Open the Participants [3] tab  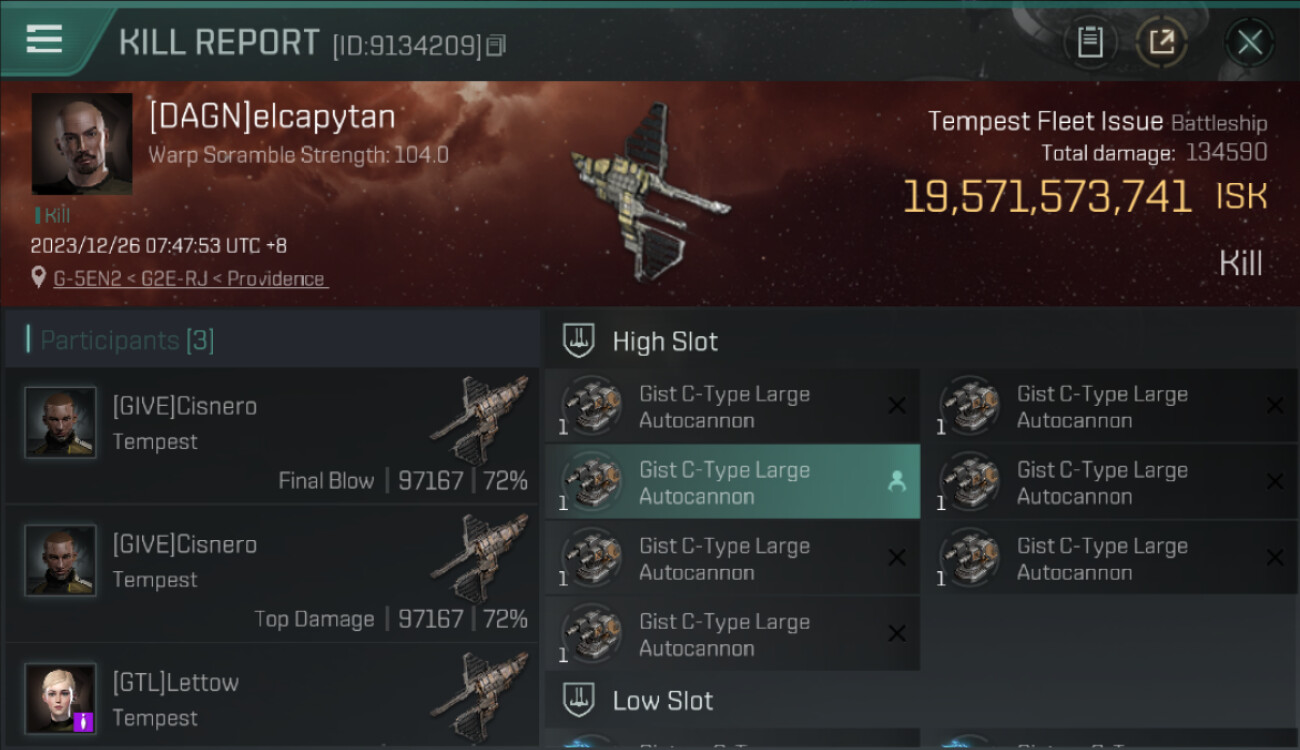click(126, 340)
